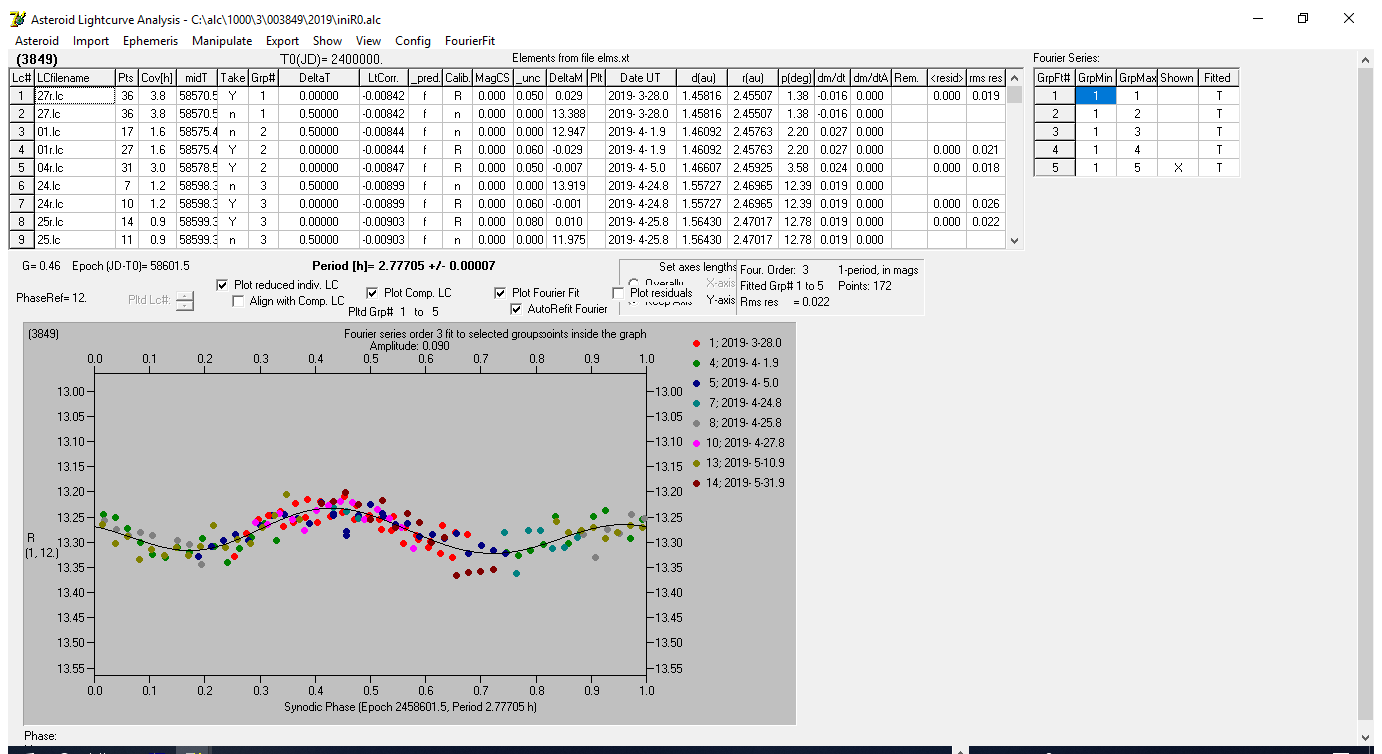Click the PhaseRef= 12. label

pos(51,298)
